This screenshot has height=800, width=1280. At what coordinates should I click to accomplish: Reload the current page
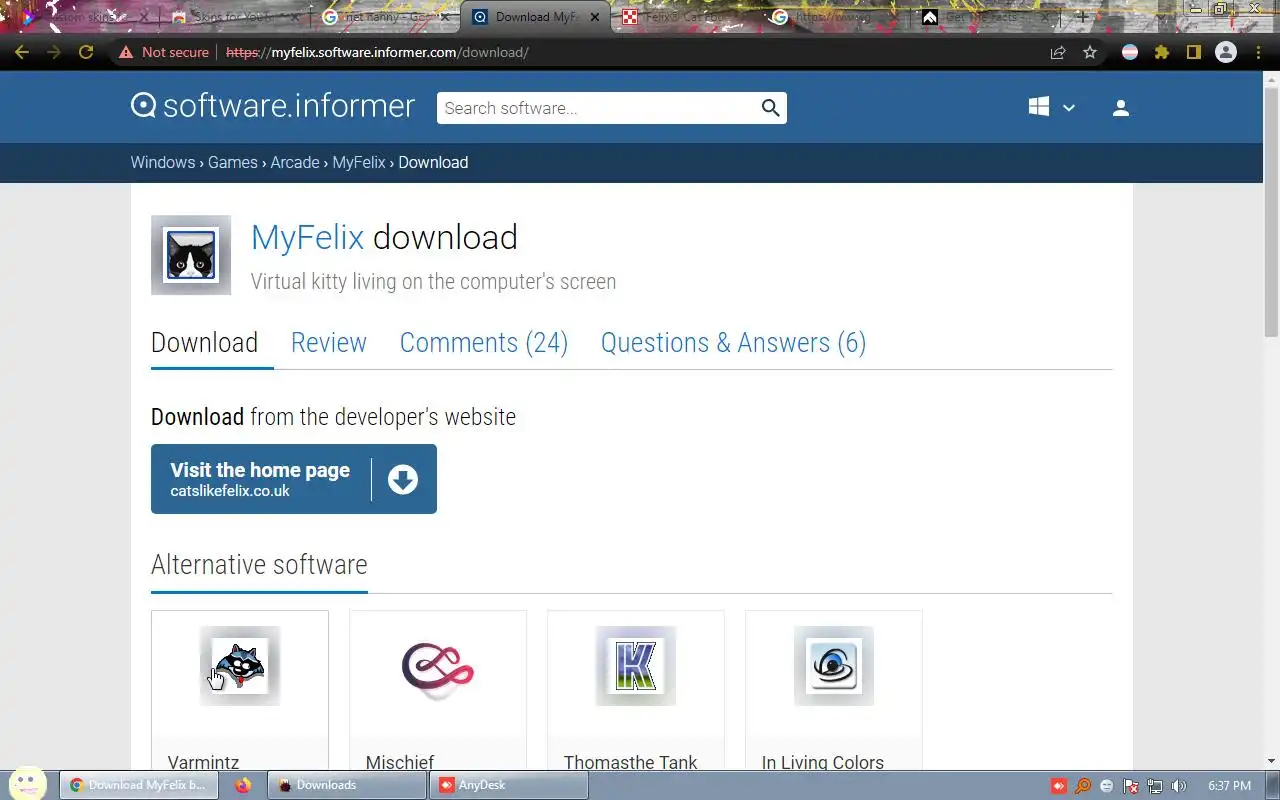coord(86,52)
